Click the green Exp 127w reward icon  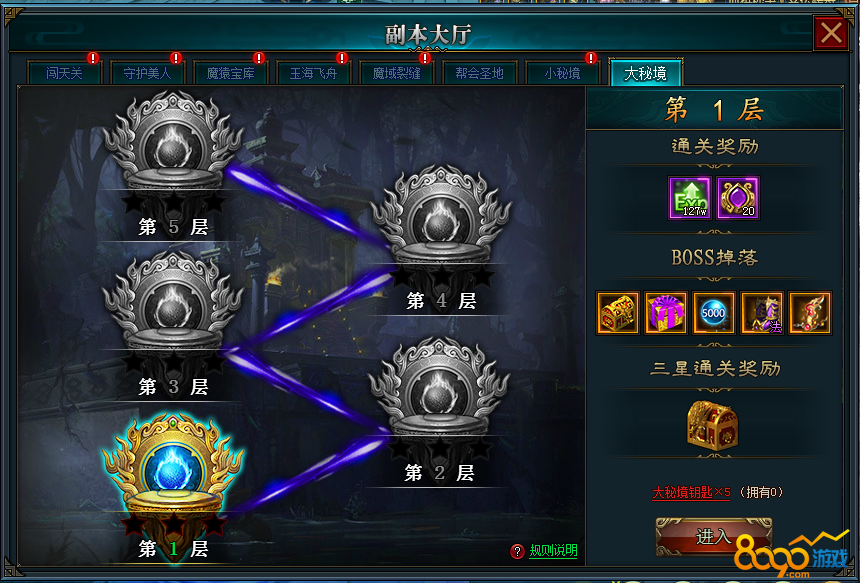tap(690, 198)
